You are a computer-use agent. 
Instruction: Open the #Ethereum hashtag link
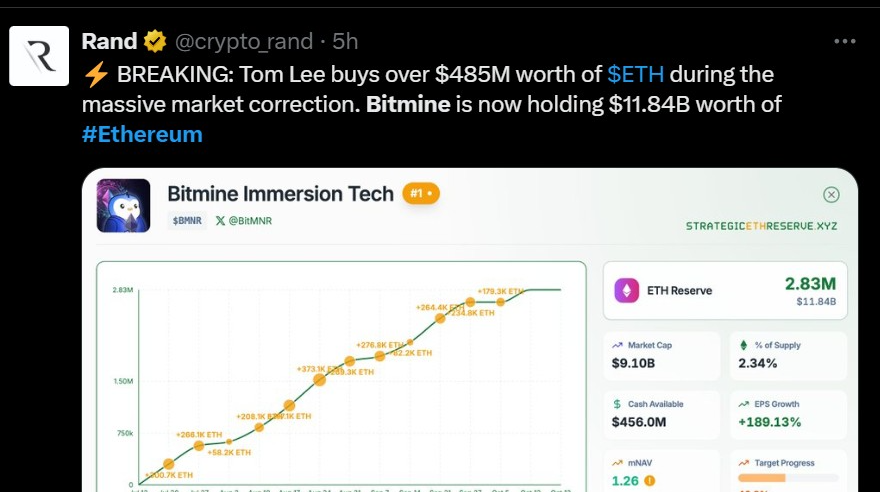[142, 133]
